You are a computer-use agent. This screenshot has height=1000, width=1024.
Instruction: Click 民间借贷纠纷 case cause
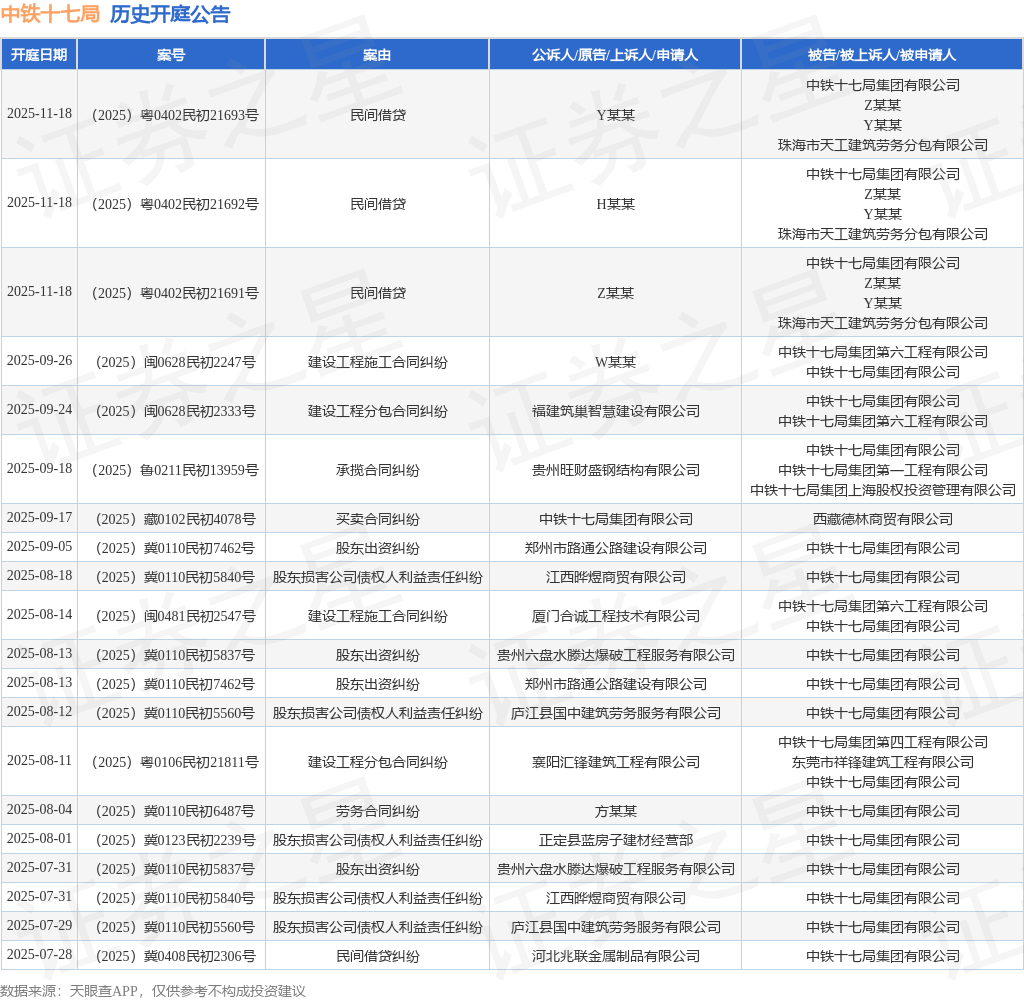(x=377, y=956)
